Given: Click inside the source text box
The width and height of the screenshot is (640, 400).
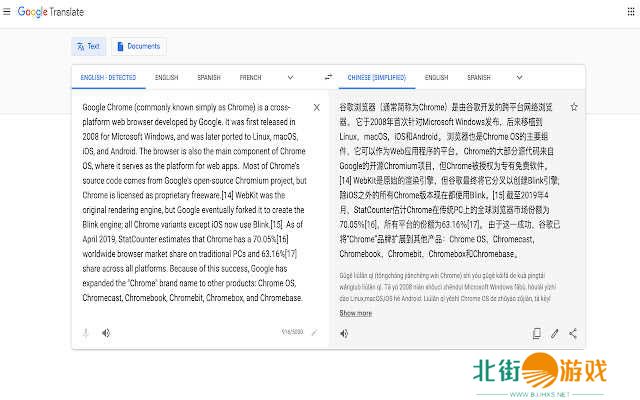Looking at the screenshot, I should (190, 200).
